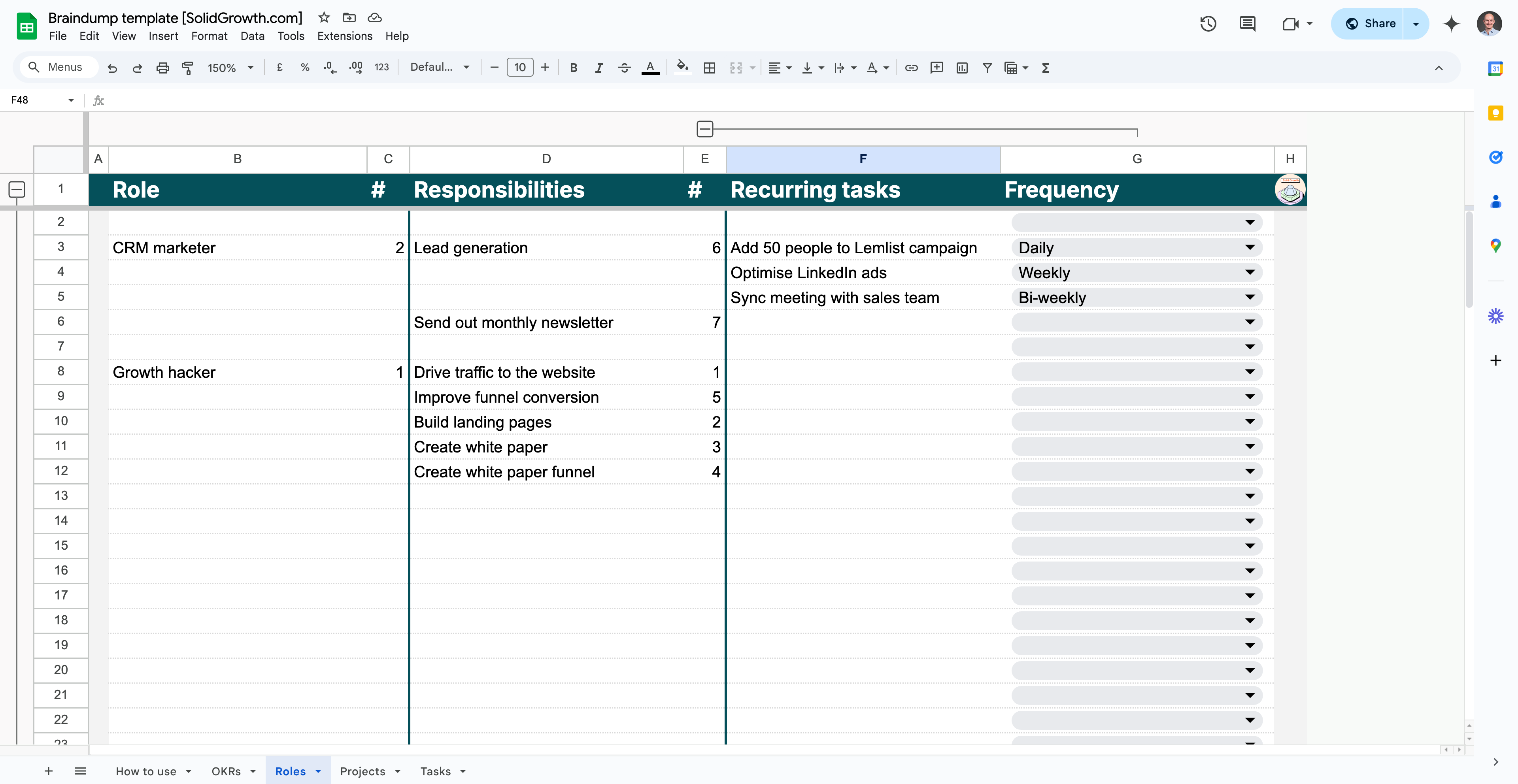Open the Daily frequency dropdown
Image resolution: width=1518 pixels, height=784 pixels.
[x=1249, y=247]
